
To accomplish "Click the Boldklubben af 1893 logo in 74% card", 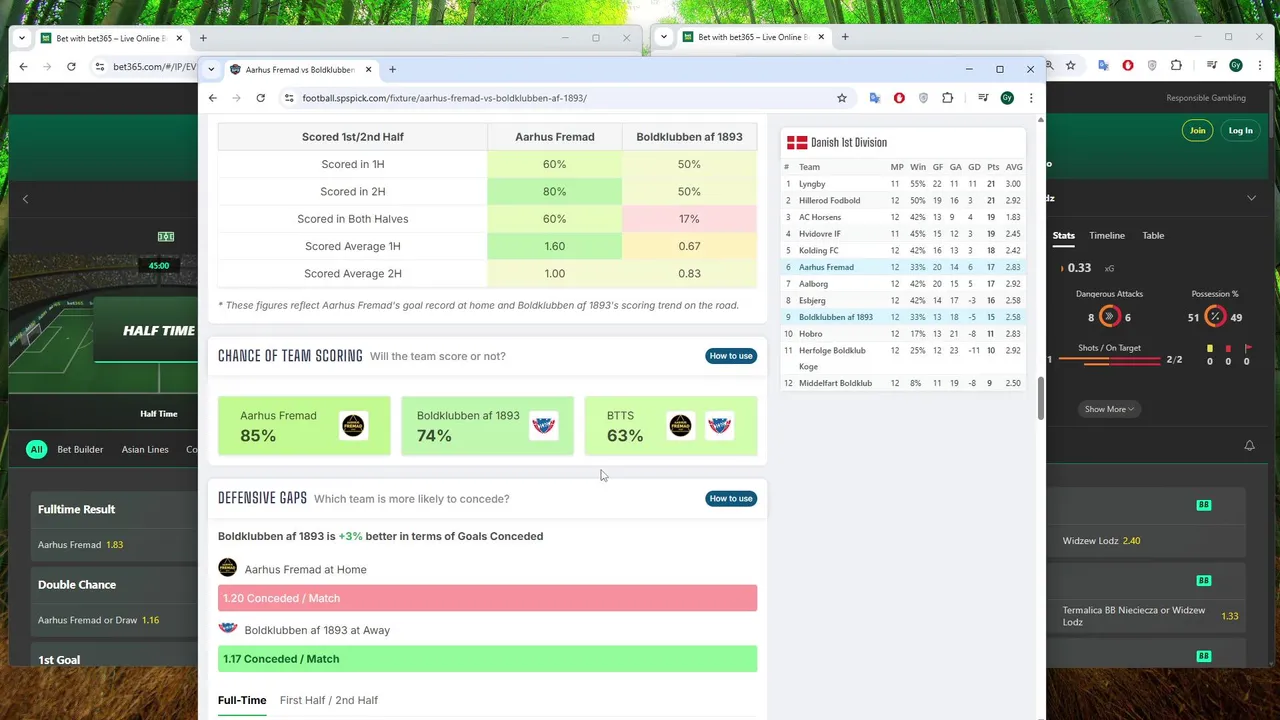I will 544,426.
